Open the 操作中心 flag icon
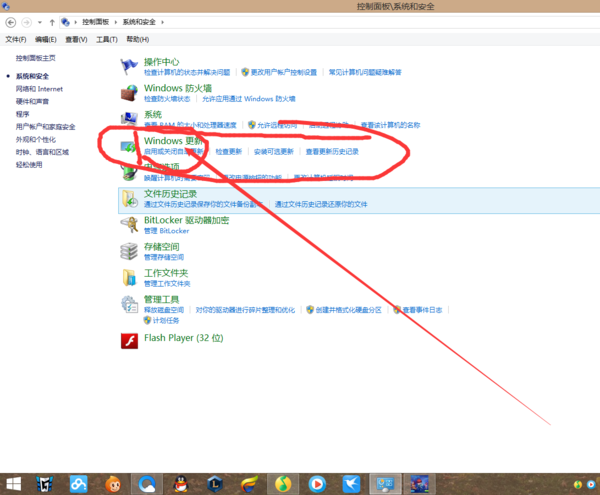This screenshot has width=600, height=495. pyautogui.click(x=129, y=67)
